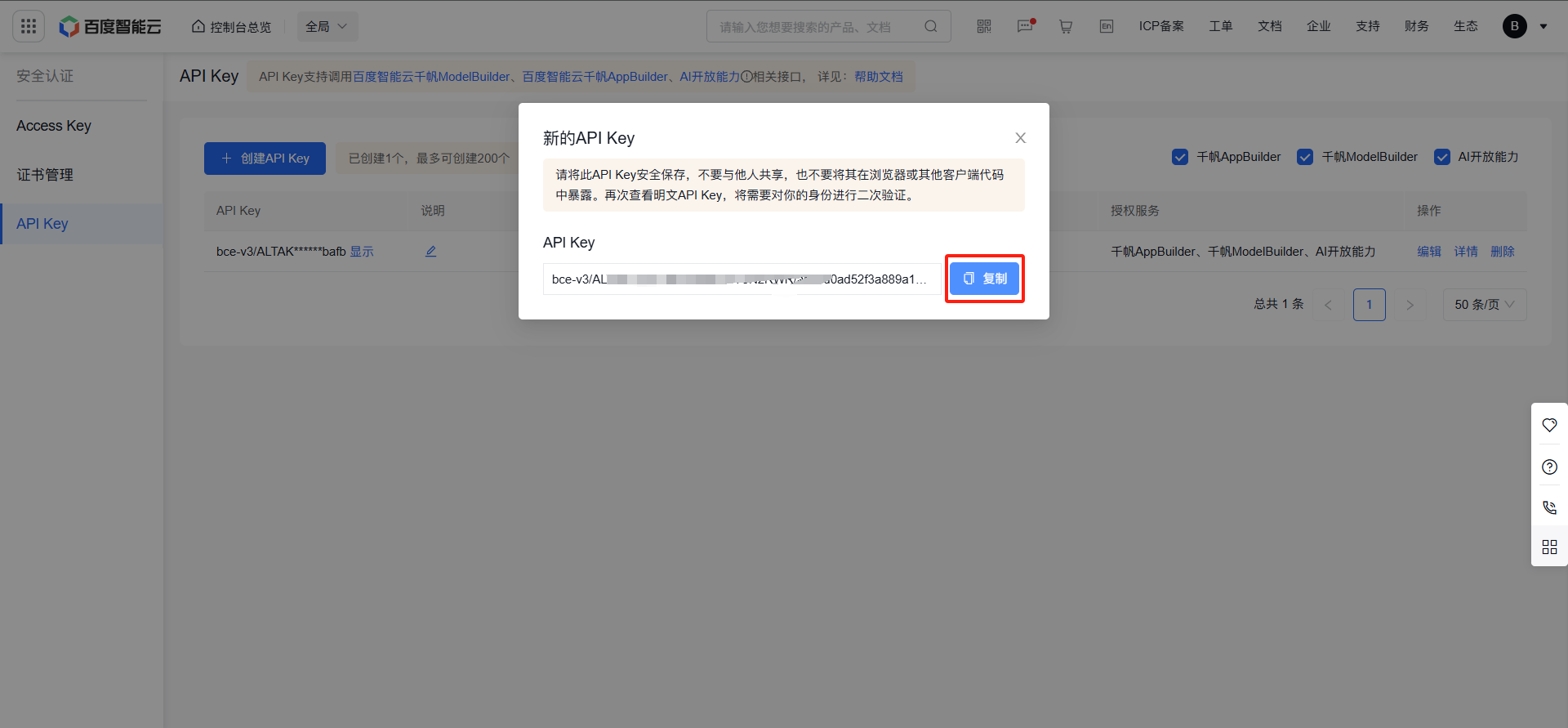Click 创建API Key button
This screenshot has width=1568, height=728.
tap(265, 159)
